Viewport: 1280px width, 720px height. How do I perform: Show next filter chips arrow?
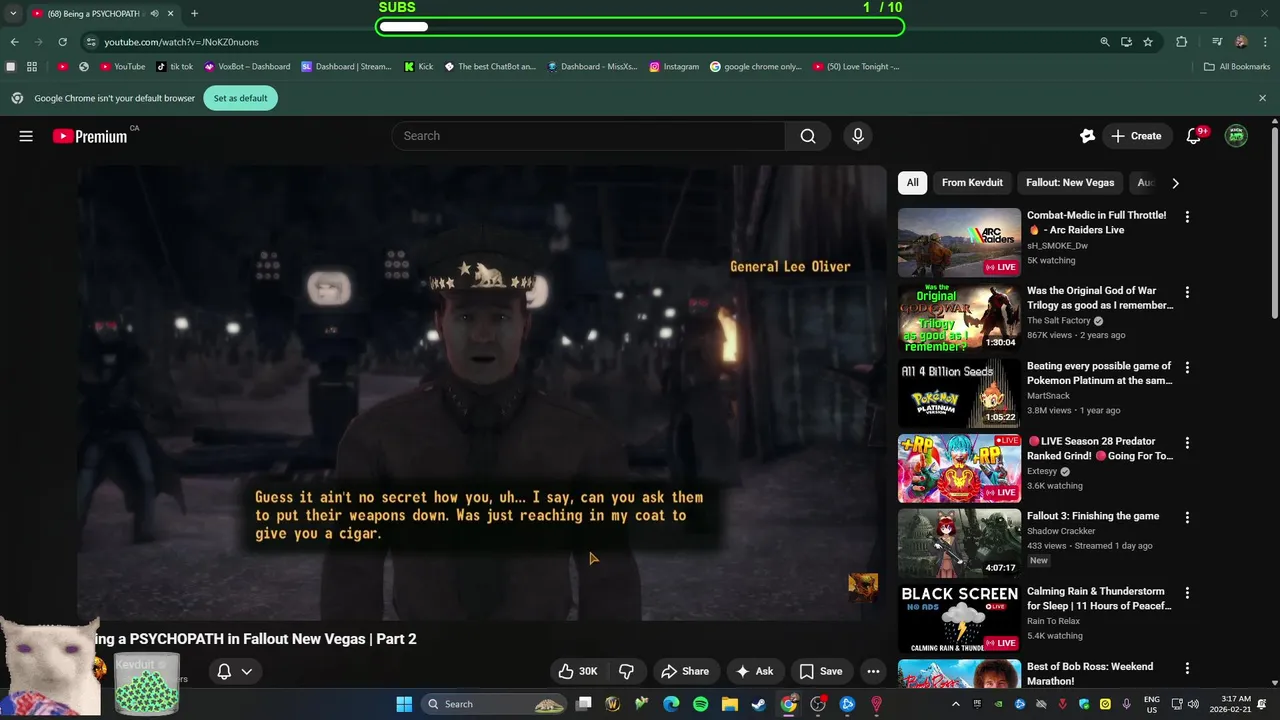(1175, 183)
